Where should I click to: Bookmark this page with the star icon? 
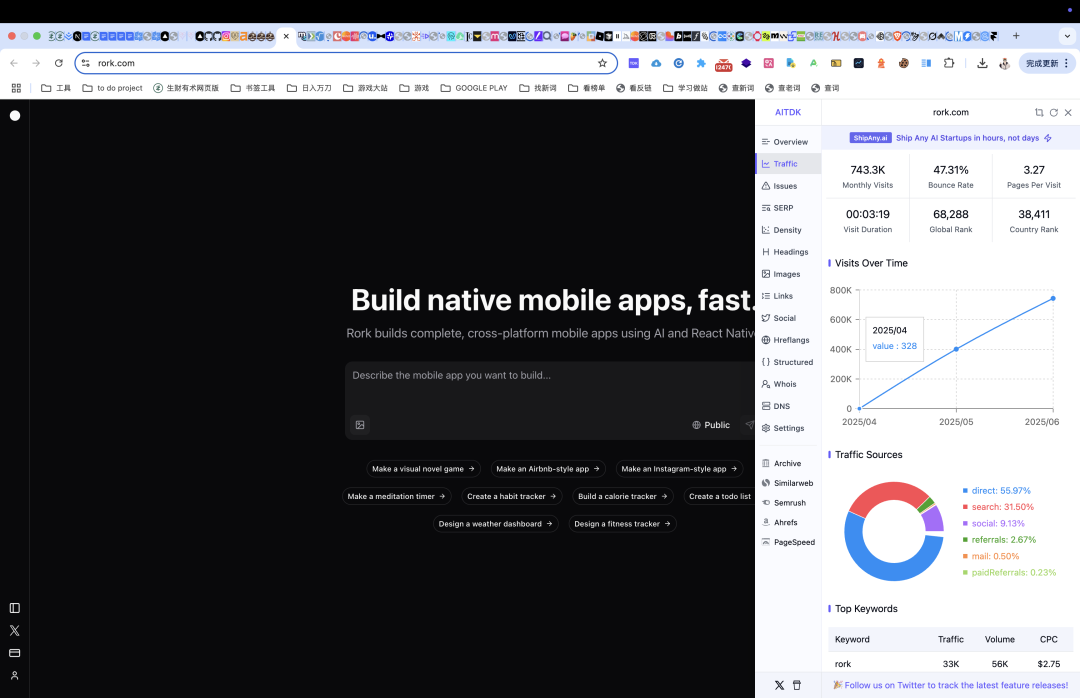[603, 63]
